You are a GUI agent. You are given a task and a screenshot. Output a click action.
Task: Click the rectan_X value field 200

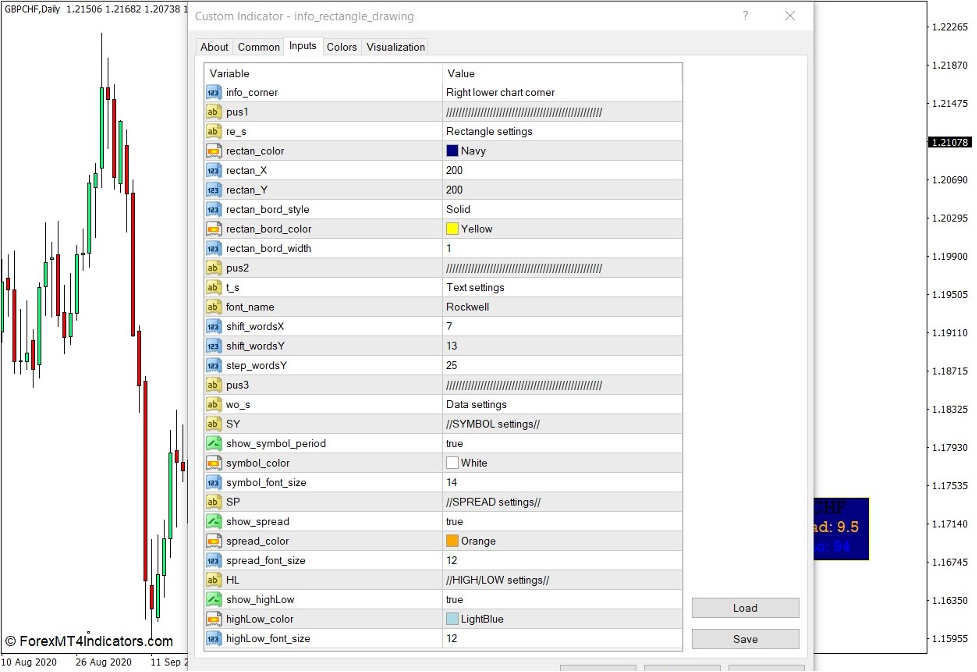coord(561,170)
